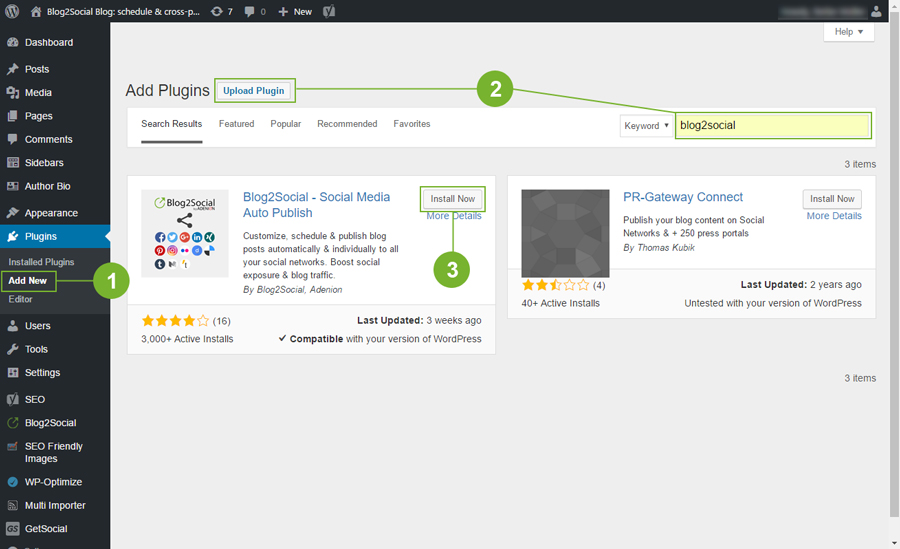This screenshot has width=900, height=549.
Task: Switch to the Search Results tab
Action: point(172,123)
